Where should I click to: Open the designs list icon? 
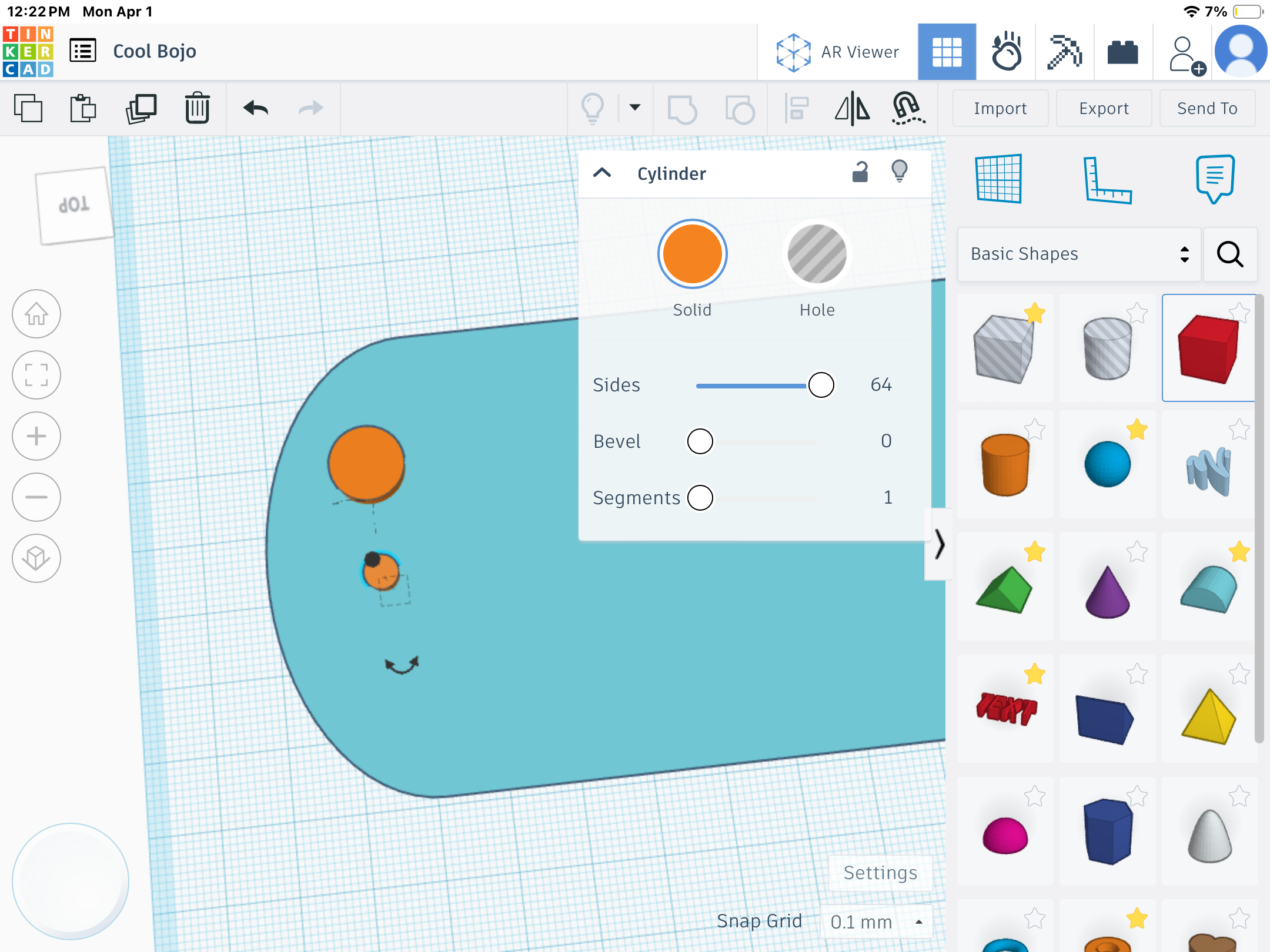pos(83,51)
